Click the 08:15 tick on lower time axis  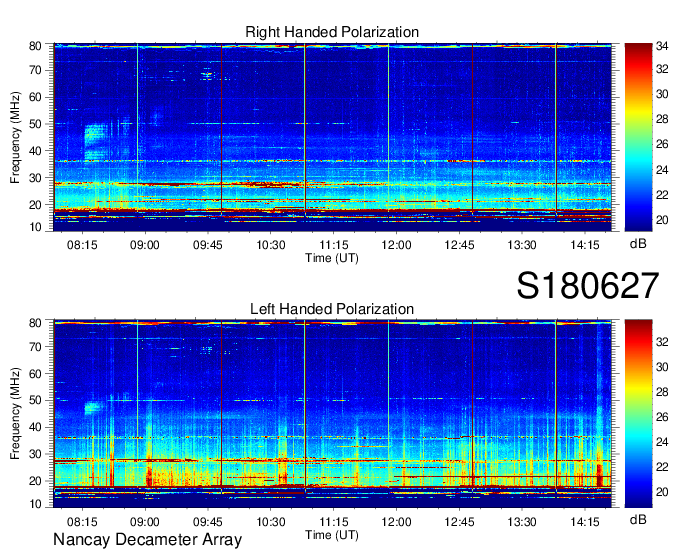point(82,521)
